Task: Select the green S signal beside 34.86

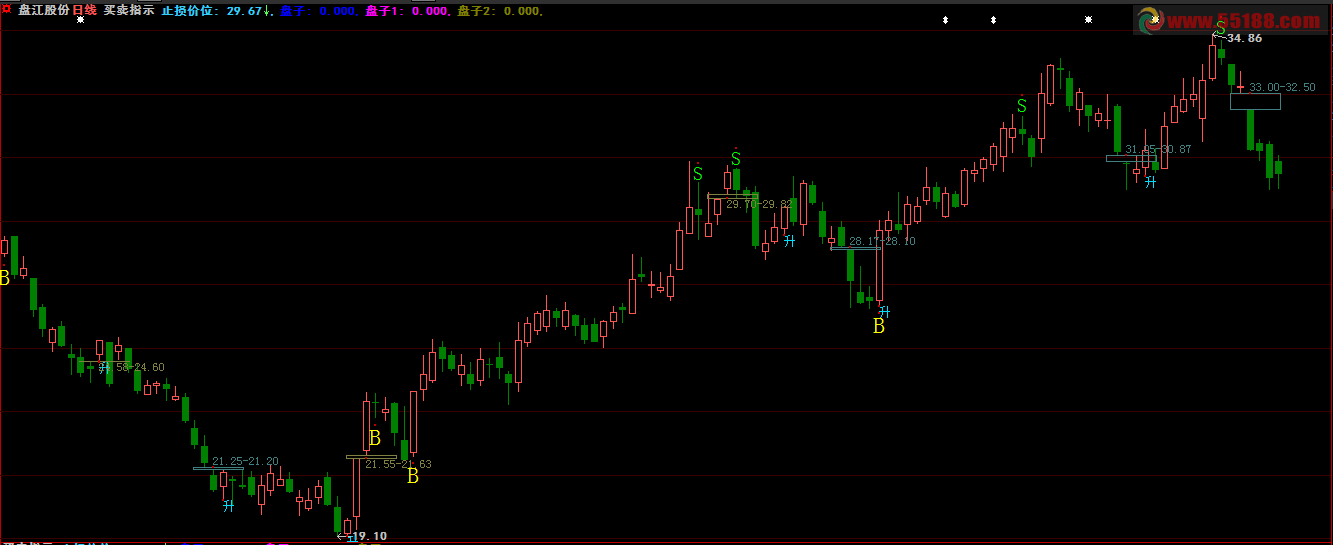Action: 1220,27
